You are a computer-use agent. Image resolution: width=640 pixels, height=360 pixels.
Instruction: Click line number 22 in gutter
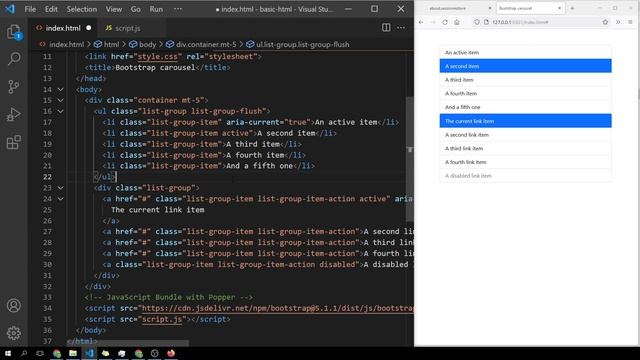point(47,177)
